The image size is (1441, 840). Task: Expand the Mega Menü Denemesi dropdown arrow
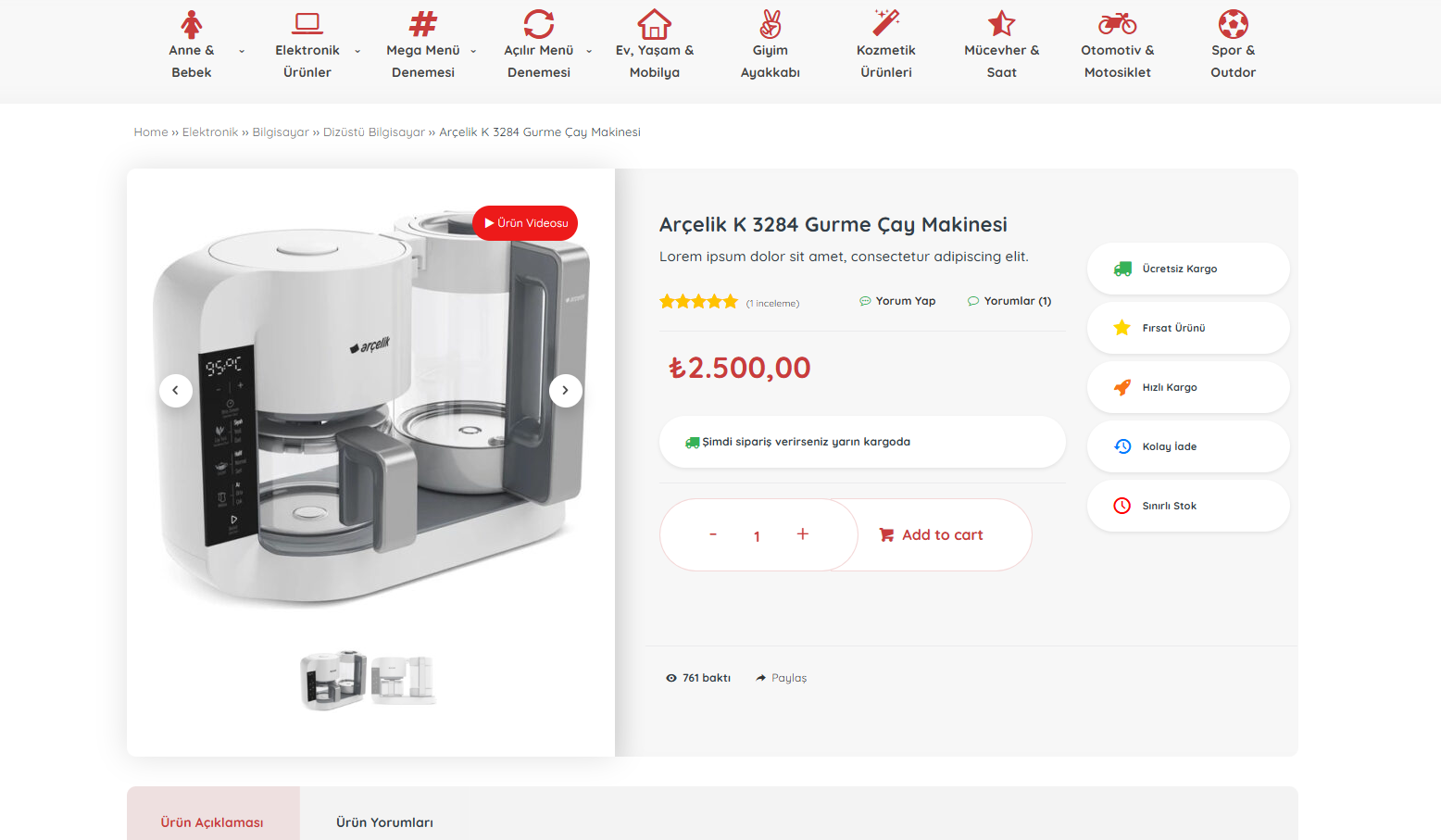(473, 52)
